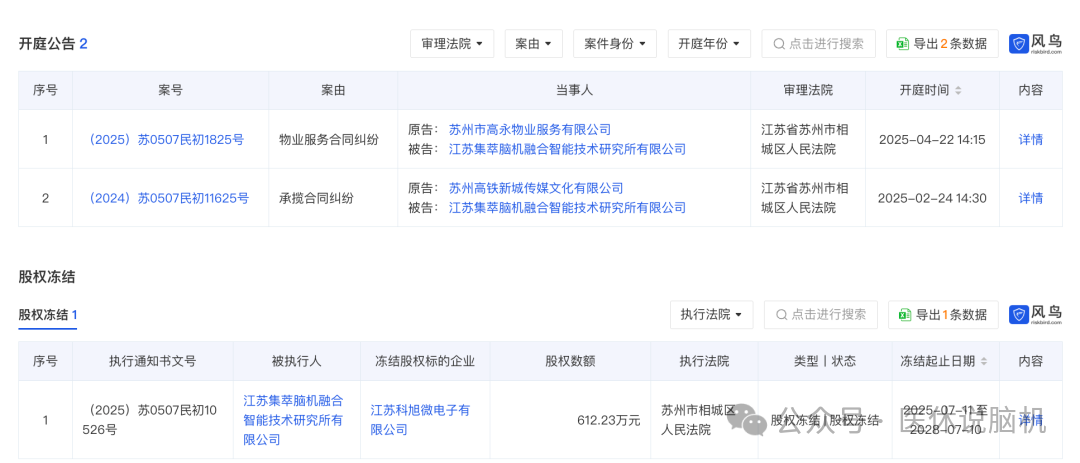The image size is (1080, 463).
Task: Expand the 案由 filter dropdown
Action: pyautogui.click(x=533, y=44)
